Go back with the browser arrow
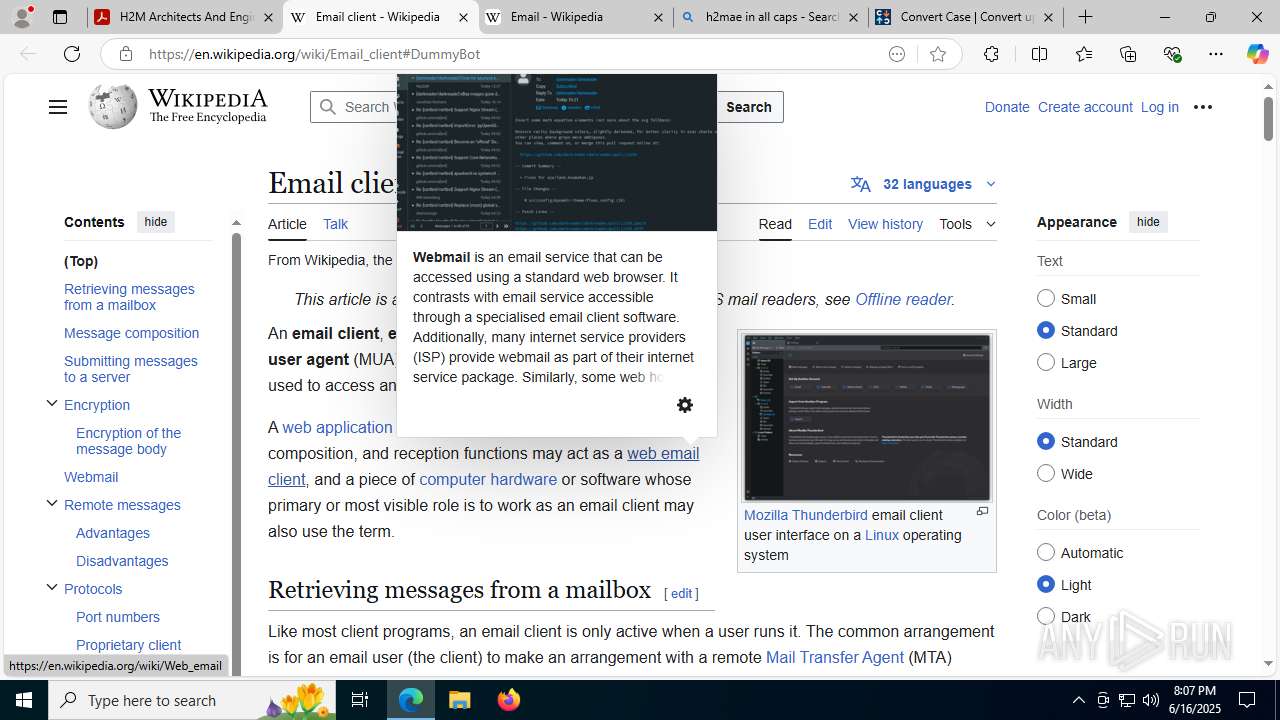The width and height of the screenshot is (1280, 720). coord(28,54)
